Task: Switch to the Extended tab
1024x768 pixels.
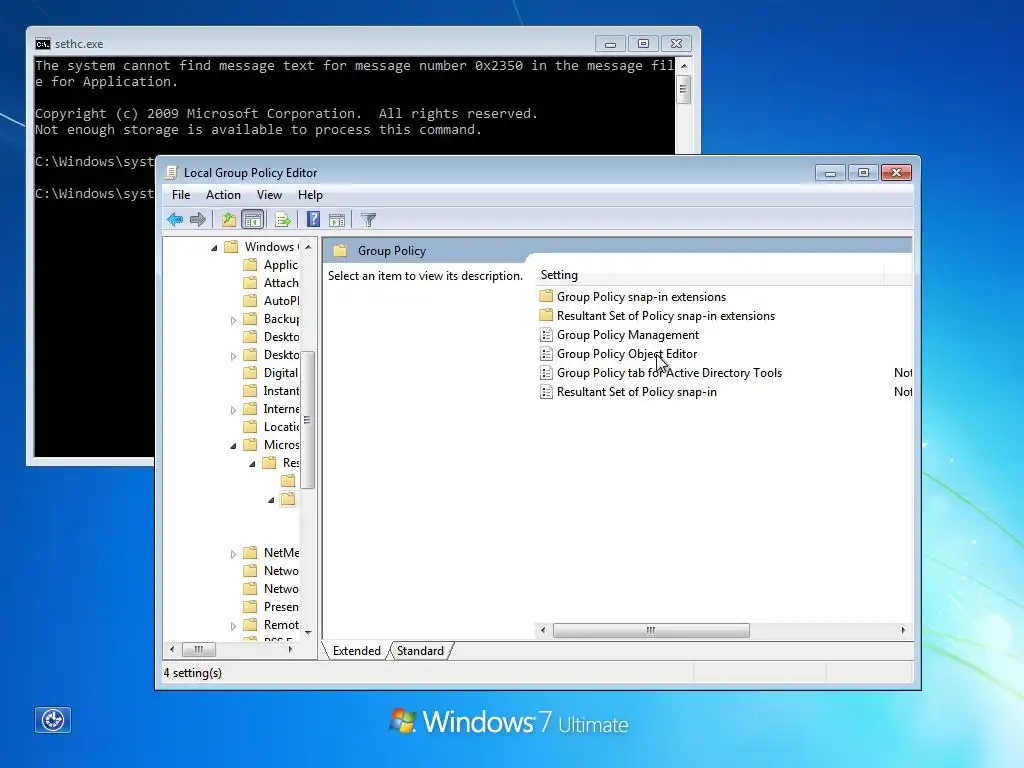Action: click(x=357, y=650)
